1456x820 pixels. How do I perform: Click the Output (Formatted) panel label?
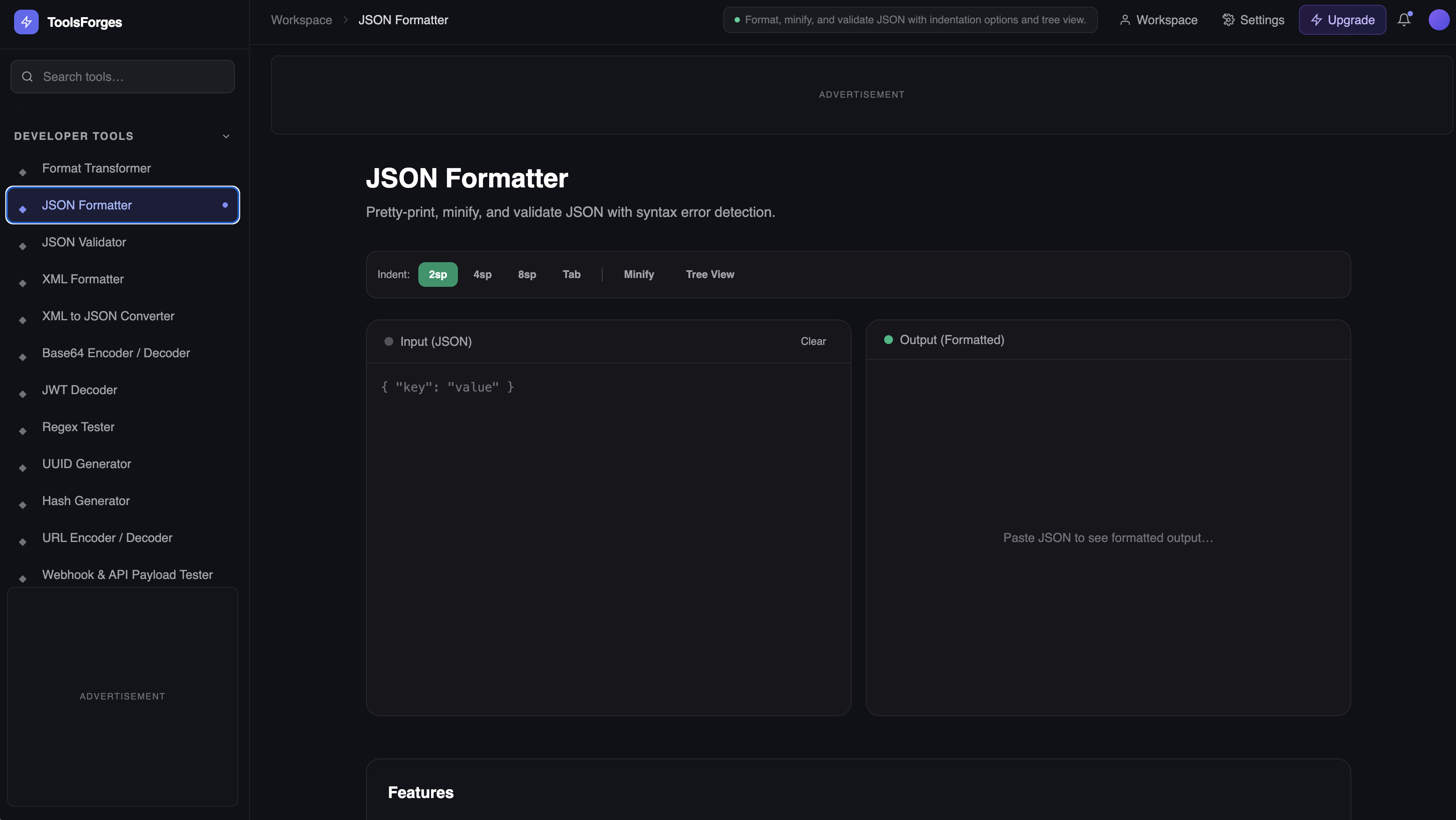click(x=952, y=340)
